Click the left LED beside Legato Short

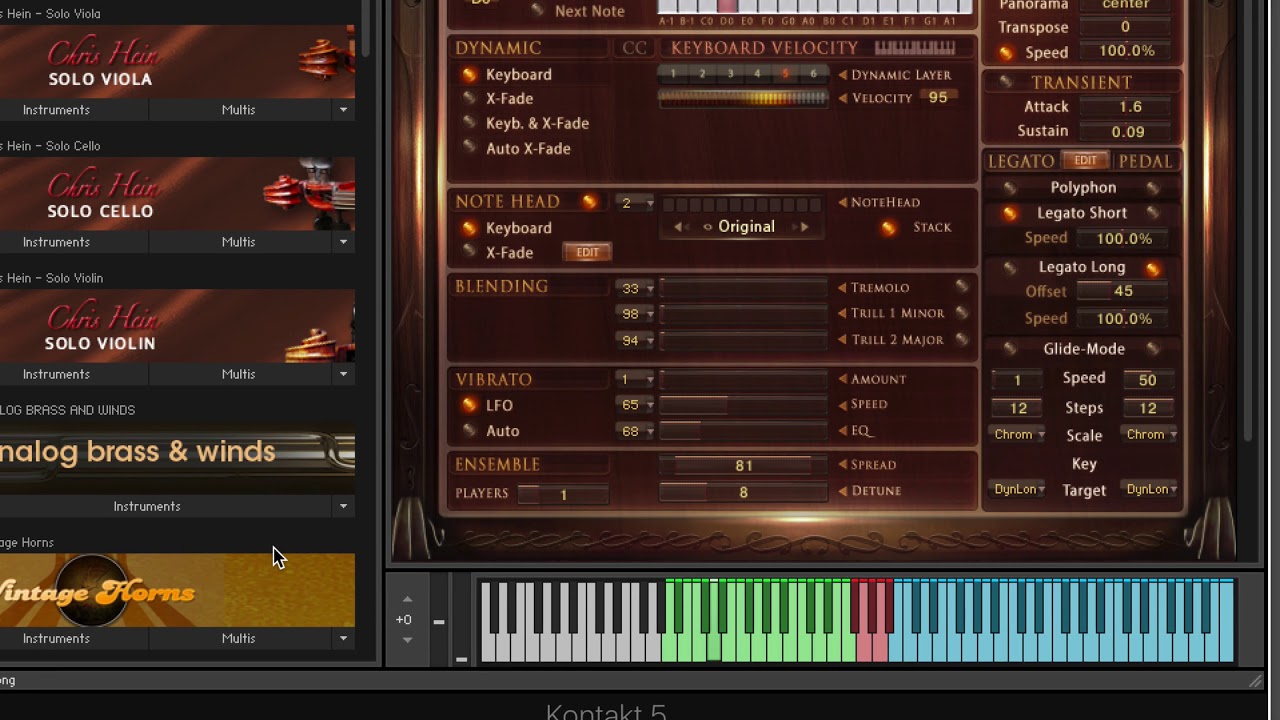point(1009,213)
